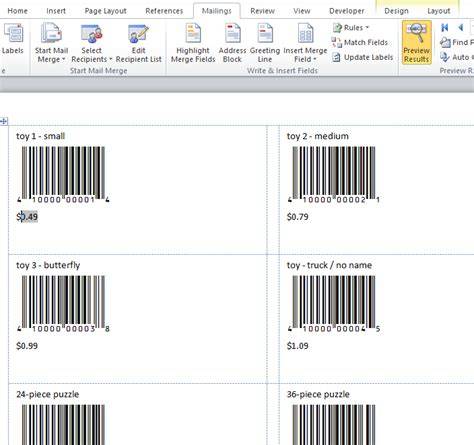
Task: Switch to the Page Layout tab
Action: coord(105,11)
